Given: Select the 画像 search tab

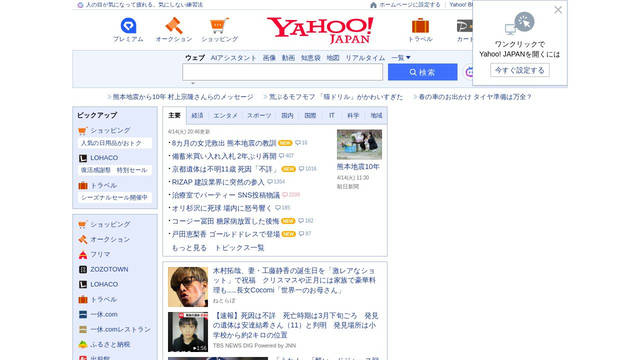Looking at the screenshot, I should point(269,58).
